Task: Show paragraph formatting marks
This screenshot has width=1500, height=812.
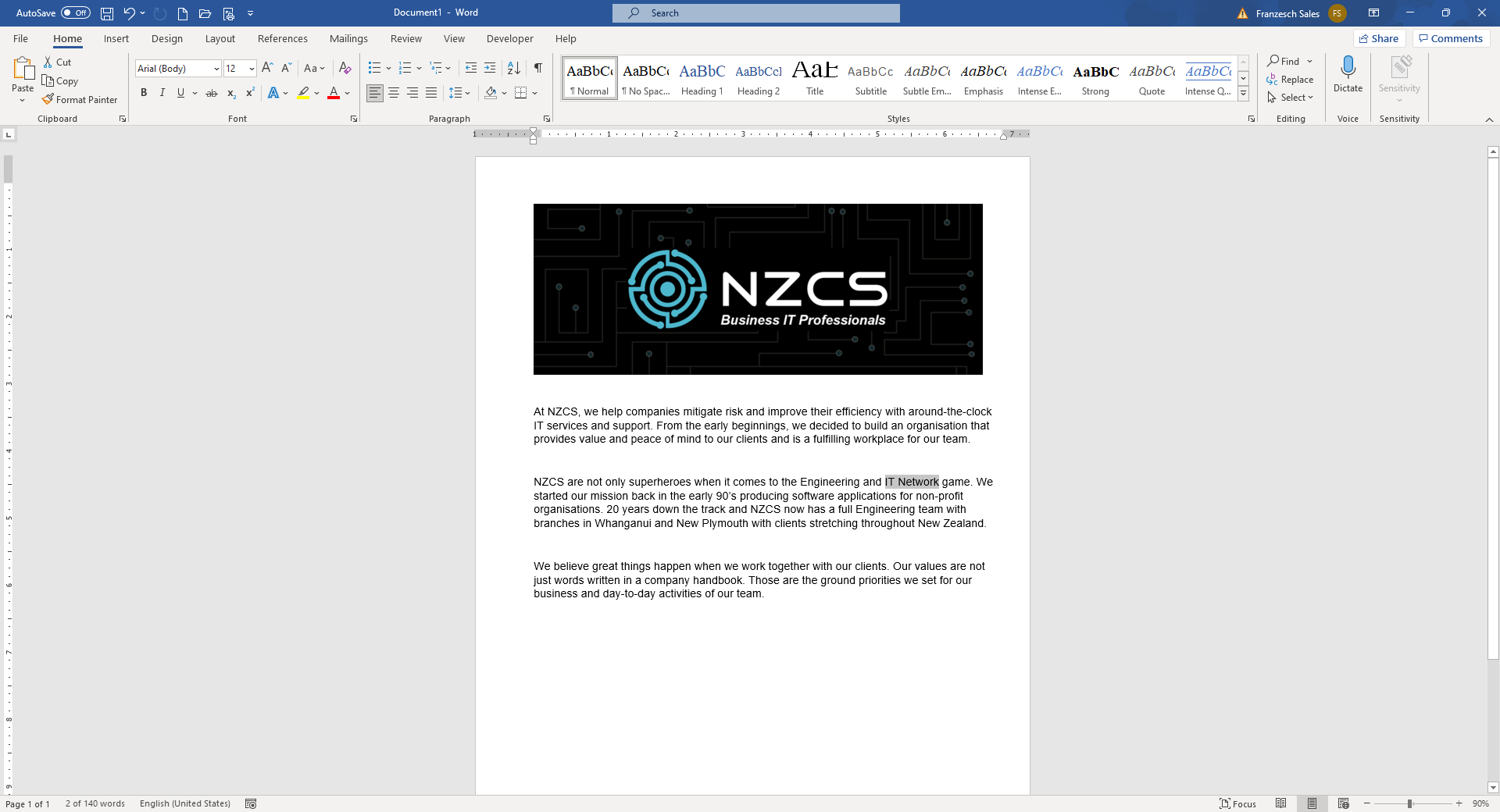Action: 537,68
